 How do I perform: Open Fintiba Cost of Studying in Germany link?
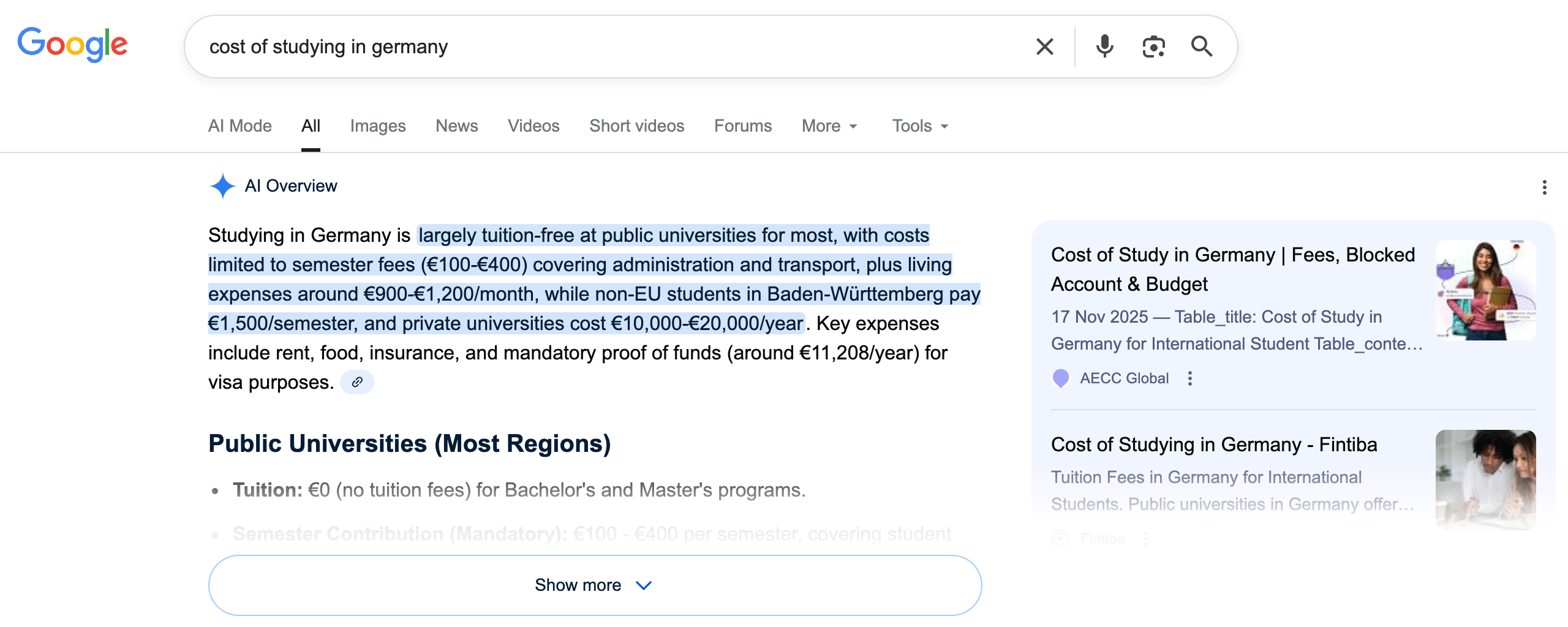tap(1213, 445)
